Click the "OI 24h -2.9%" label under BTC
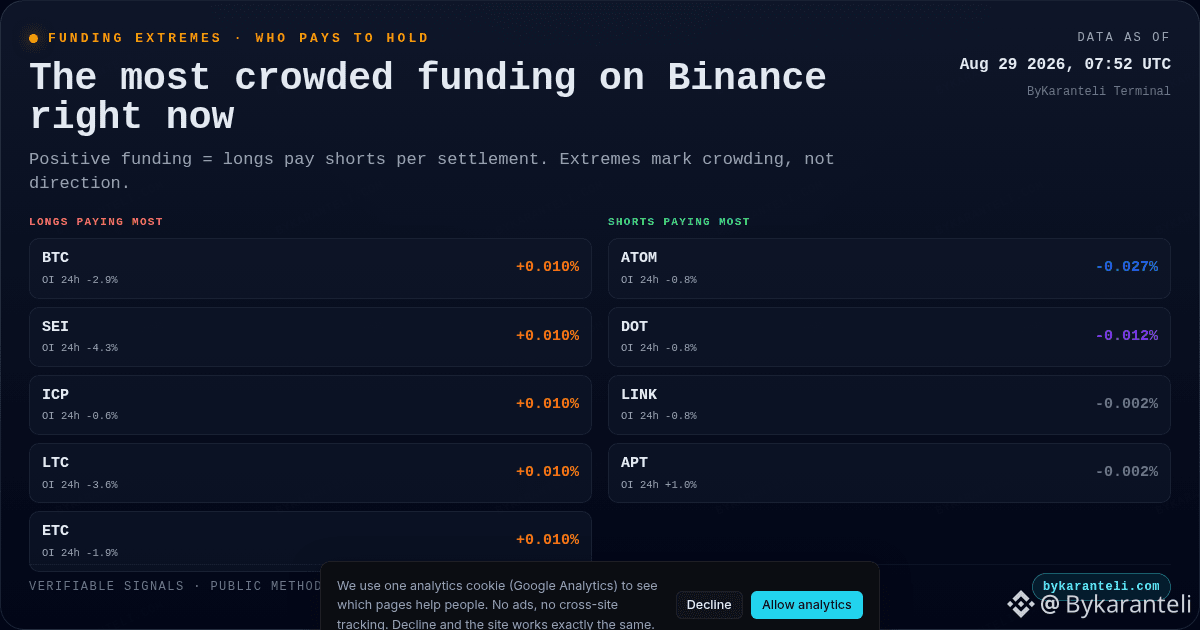1200x630 pixels. tap(80, 280)
